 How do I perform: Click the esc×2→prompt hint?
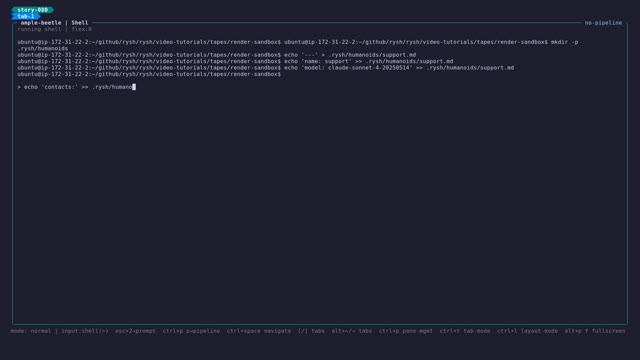[135, 331]
